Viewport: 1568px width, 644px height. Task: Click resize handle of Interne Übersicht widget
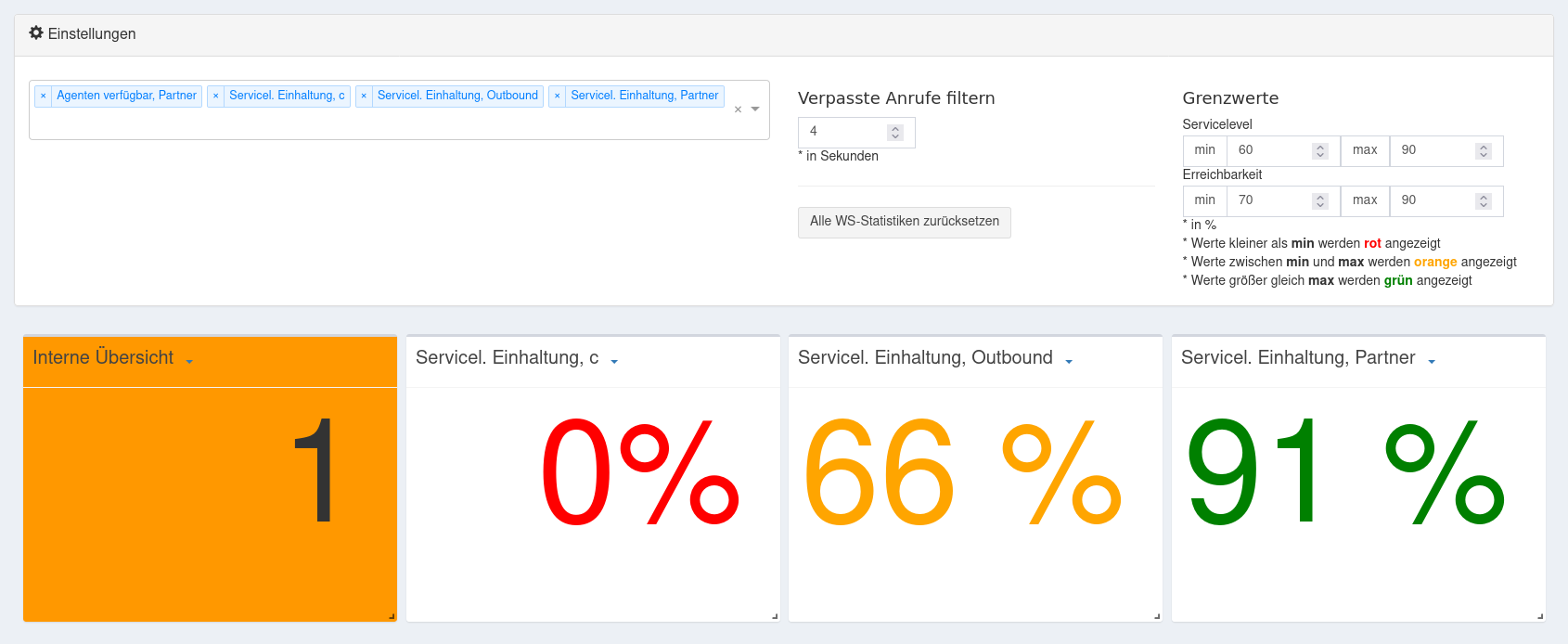392,616
